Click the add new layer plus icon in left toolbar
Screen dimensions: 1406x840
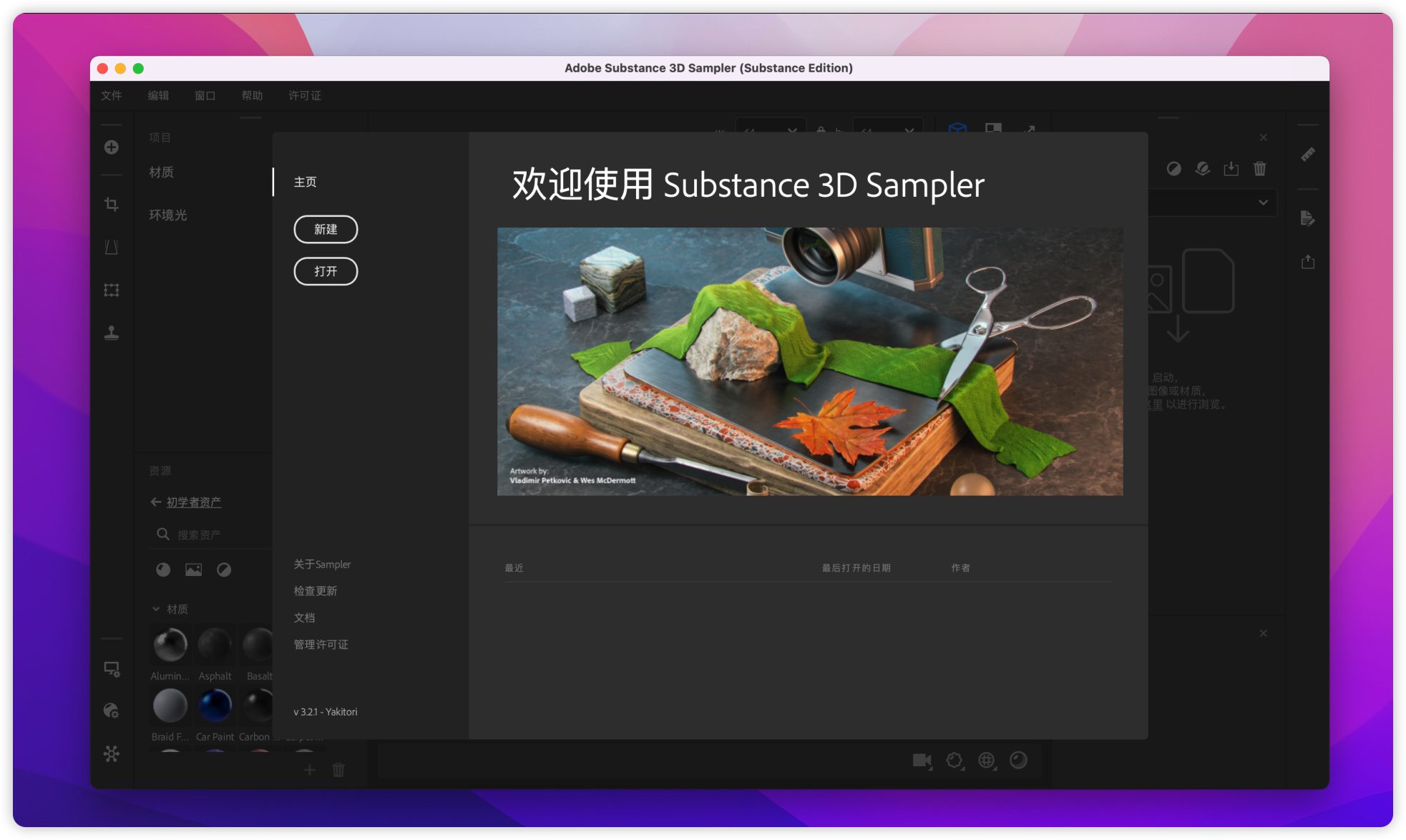tap(112, 147)
